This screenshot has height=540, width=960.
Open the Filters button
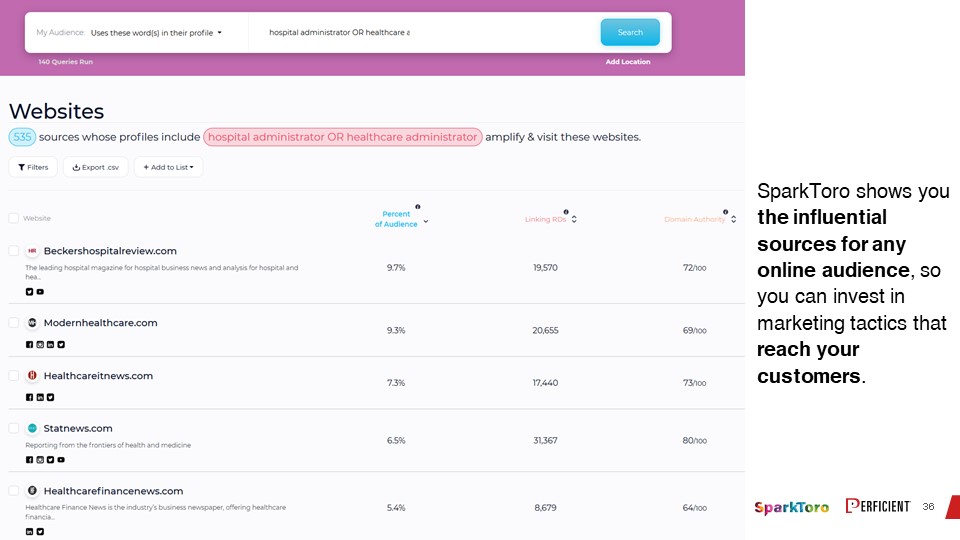pos(33,167)
